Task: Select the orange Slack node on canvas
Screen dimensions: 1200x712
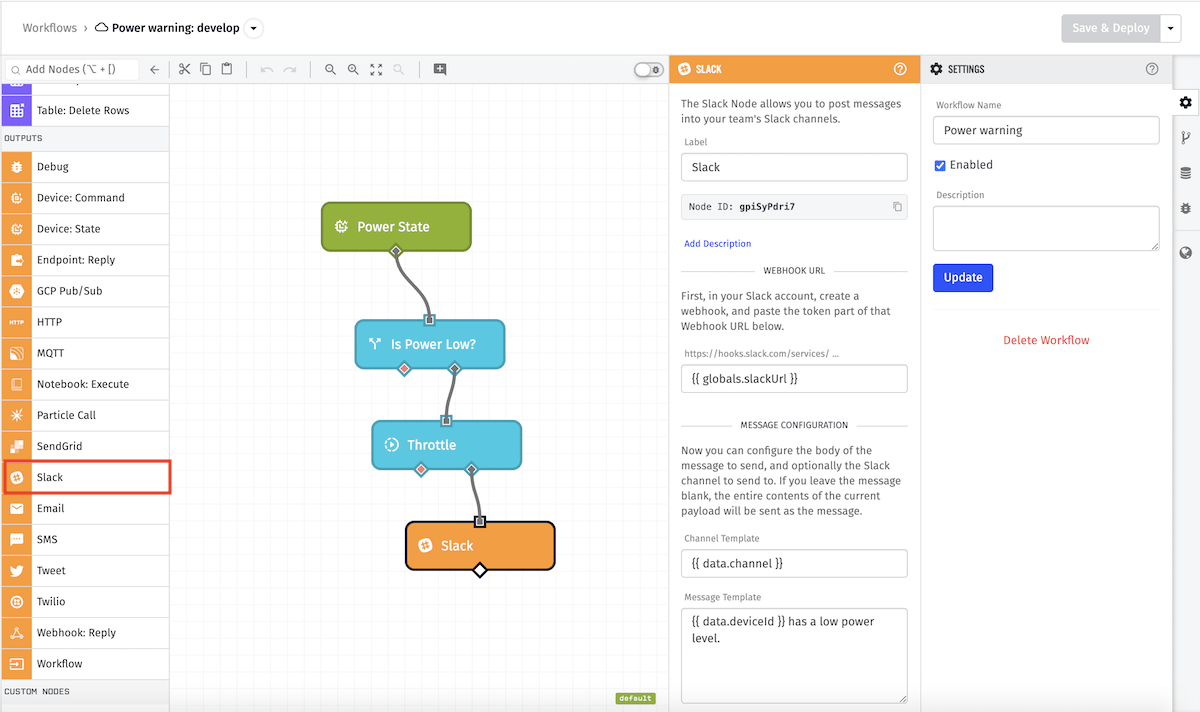Action: (x=480, y=545)
